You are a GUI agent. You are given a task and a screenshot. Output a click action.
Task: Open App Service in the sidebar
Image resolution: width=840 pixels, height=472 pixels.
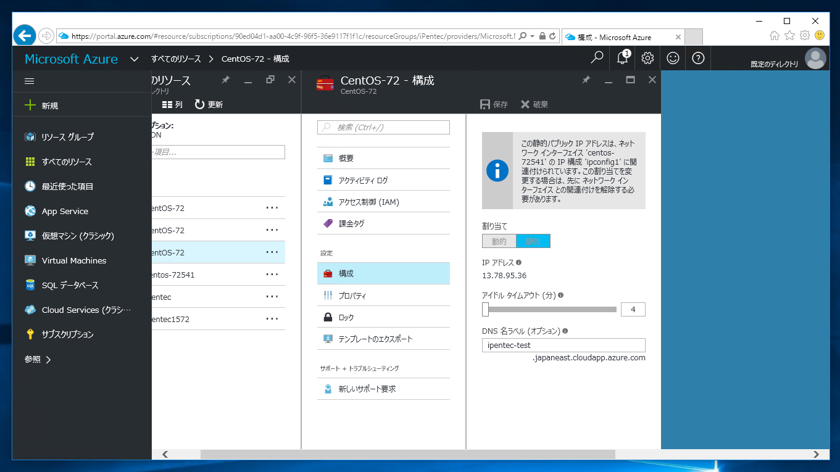coord(65,211)
